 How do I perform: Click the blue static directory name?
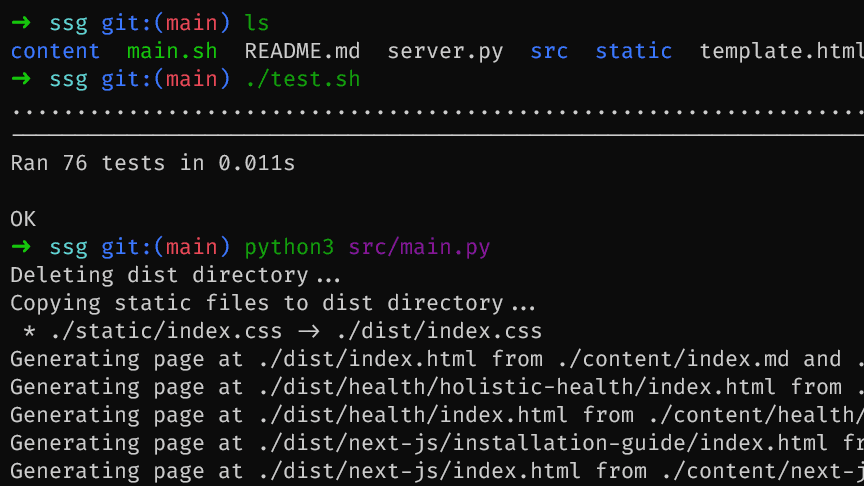click(x=633, y=51)
